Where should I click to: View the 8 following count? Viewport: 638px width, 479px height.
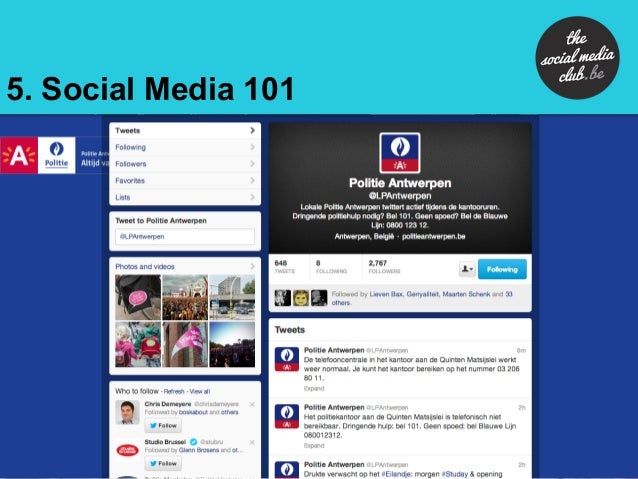tap(331, 267)
